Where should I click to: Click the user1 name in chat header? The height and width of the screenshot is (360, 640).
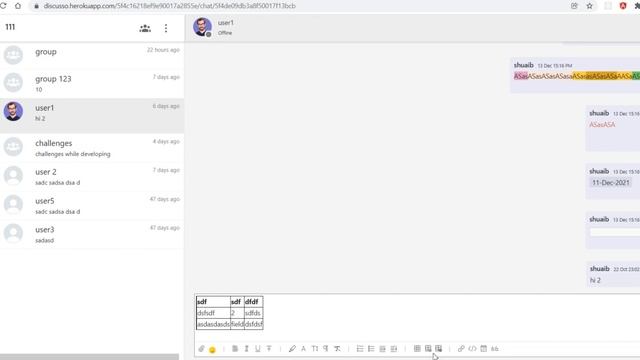tap(226, 23)
